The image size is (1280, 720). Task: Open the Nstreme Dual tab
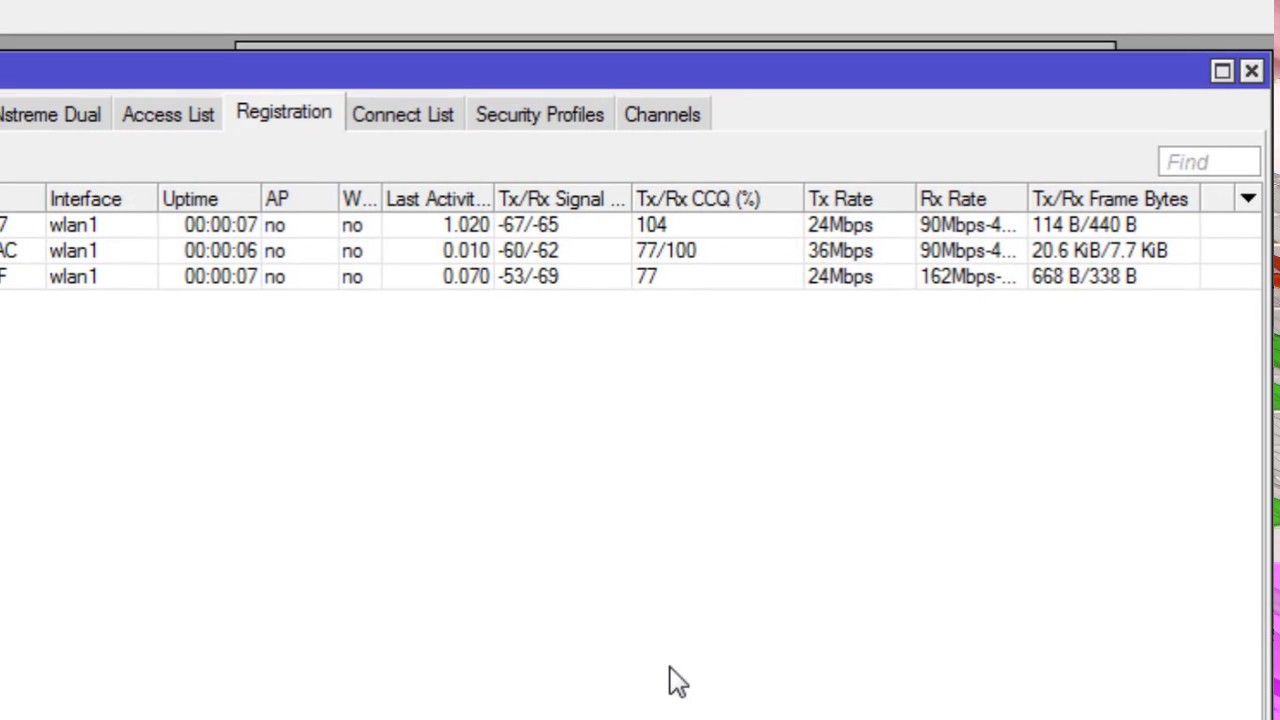click(52, 115)
